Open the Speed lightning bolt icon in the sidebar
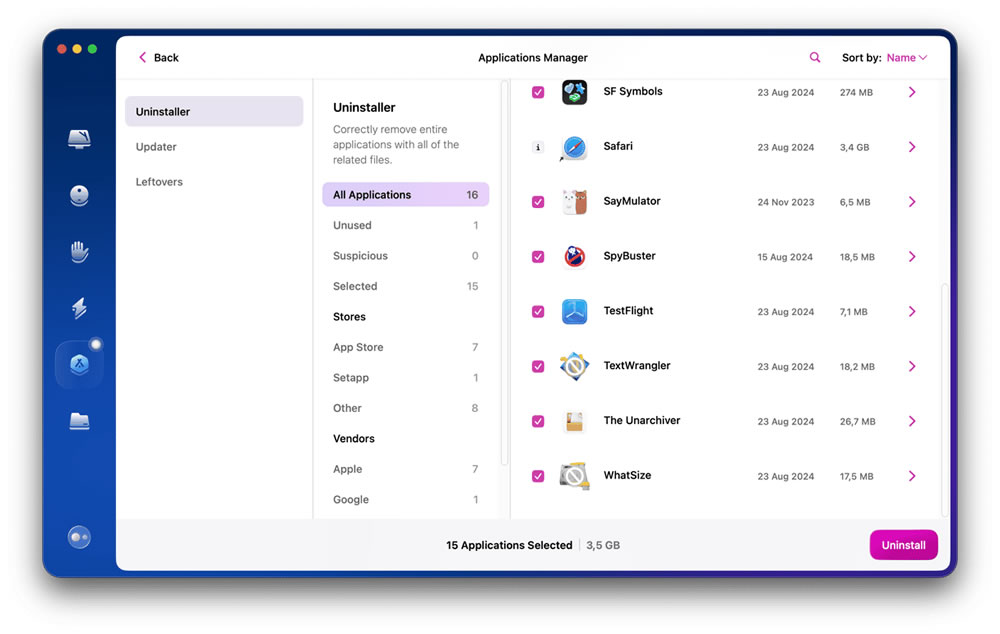The width and height of the screenshot is (1000, 634). tap(79, 308)
